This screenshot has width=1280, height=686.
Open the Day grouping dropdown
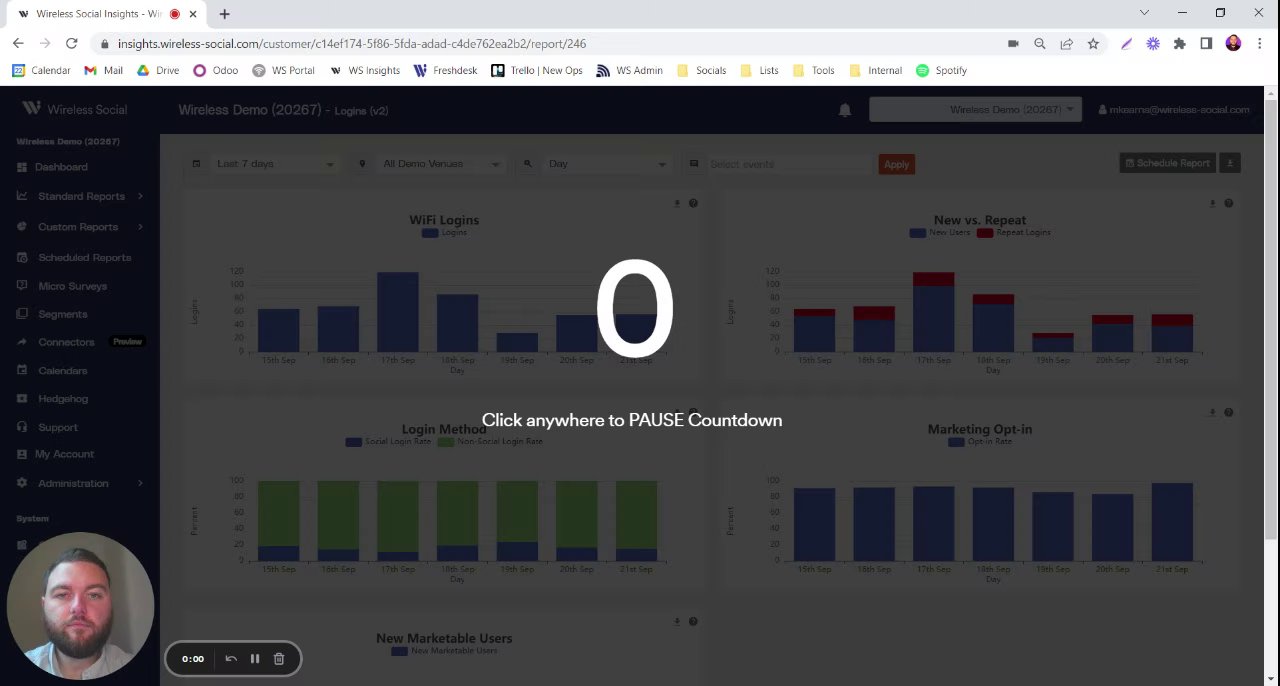click(x=606, y=164)
